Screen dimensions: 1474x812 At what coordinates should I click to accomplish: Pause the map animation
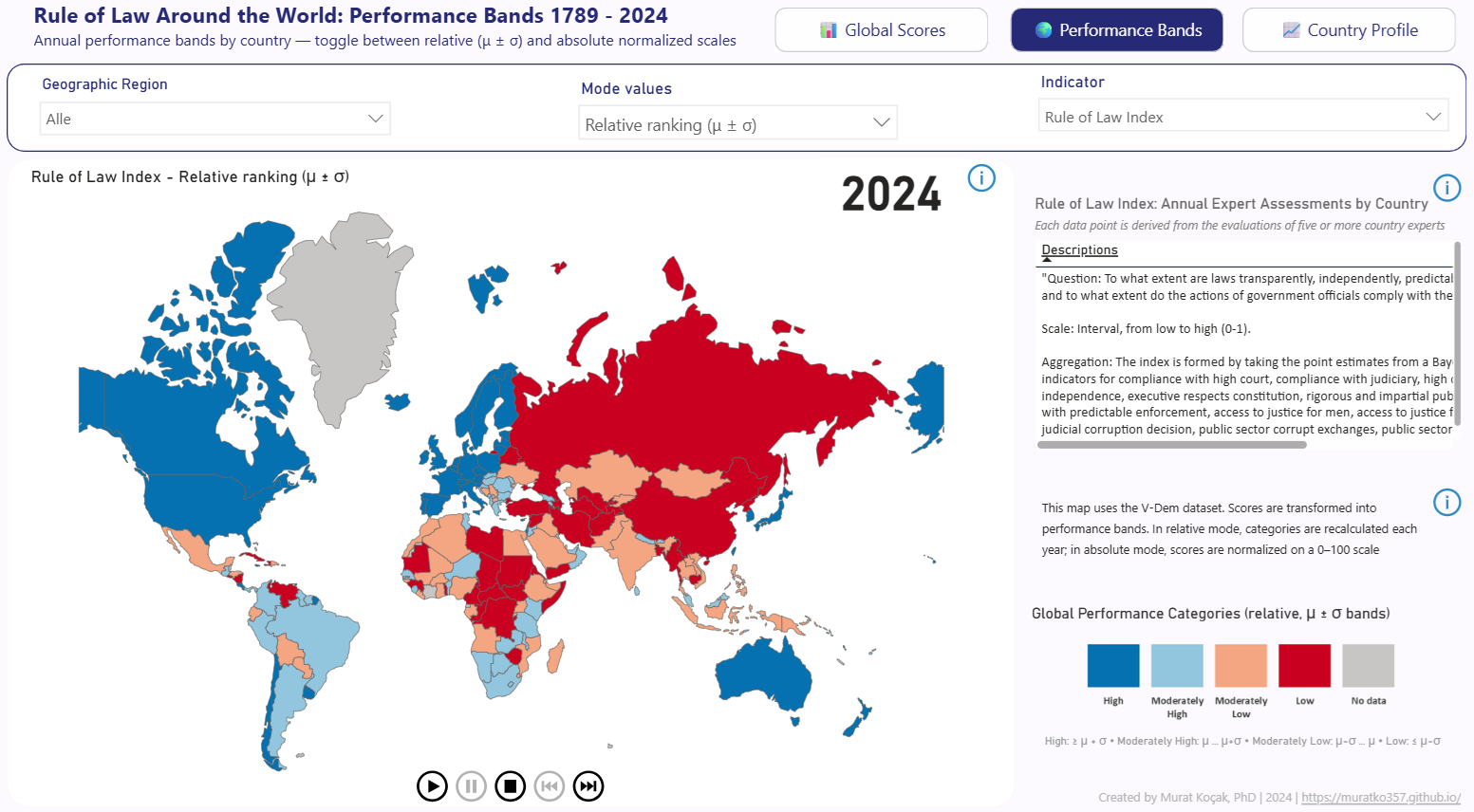[x=471, y=785]
